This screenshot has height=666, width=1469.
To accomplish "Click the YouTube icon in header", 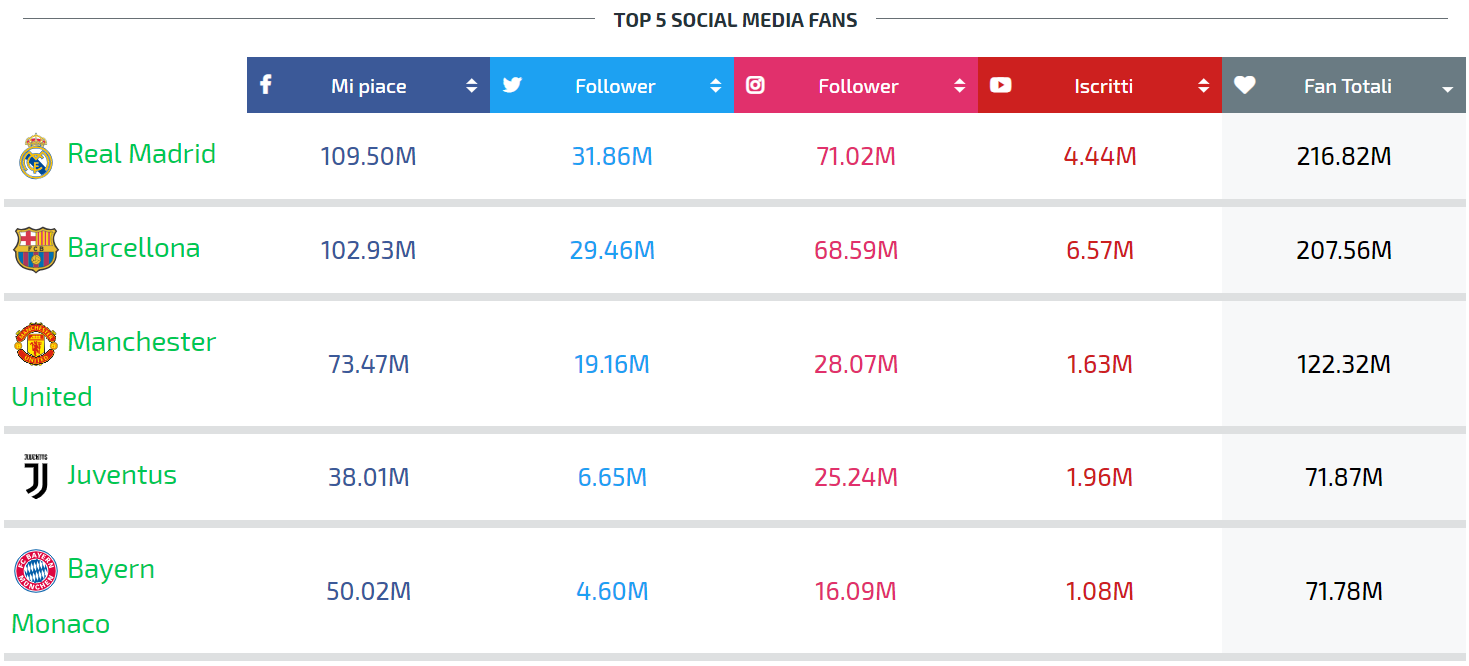I will [1000, 85].
